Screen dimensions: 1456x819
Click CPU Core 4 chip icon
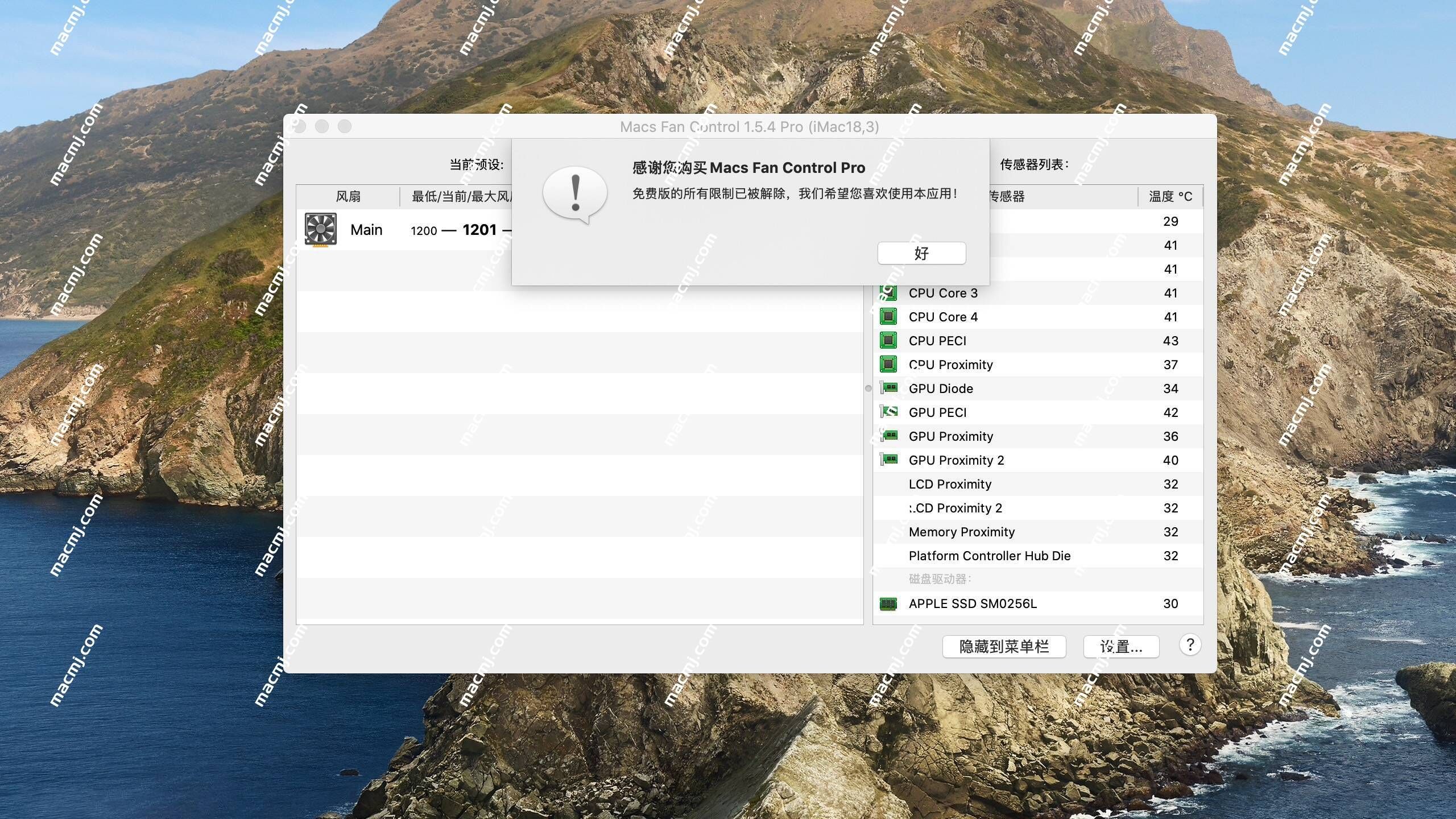pyautogui.click(x=888, y=317)
